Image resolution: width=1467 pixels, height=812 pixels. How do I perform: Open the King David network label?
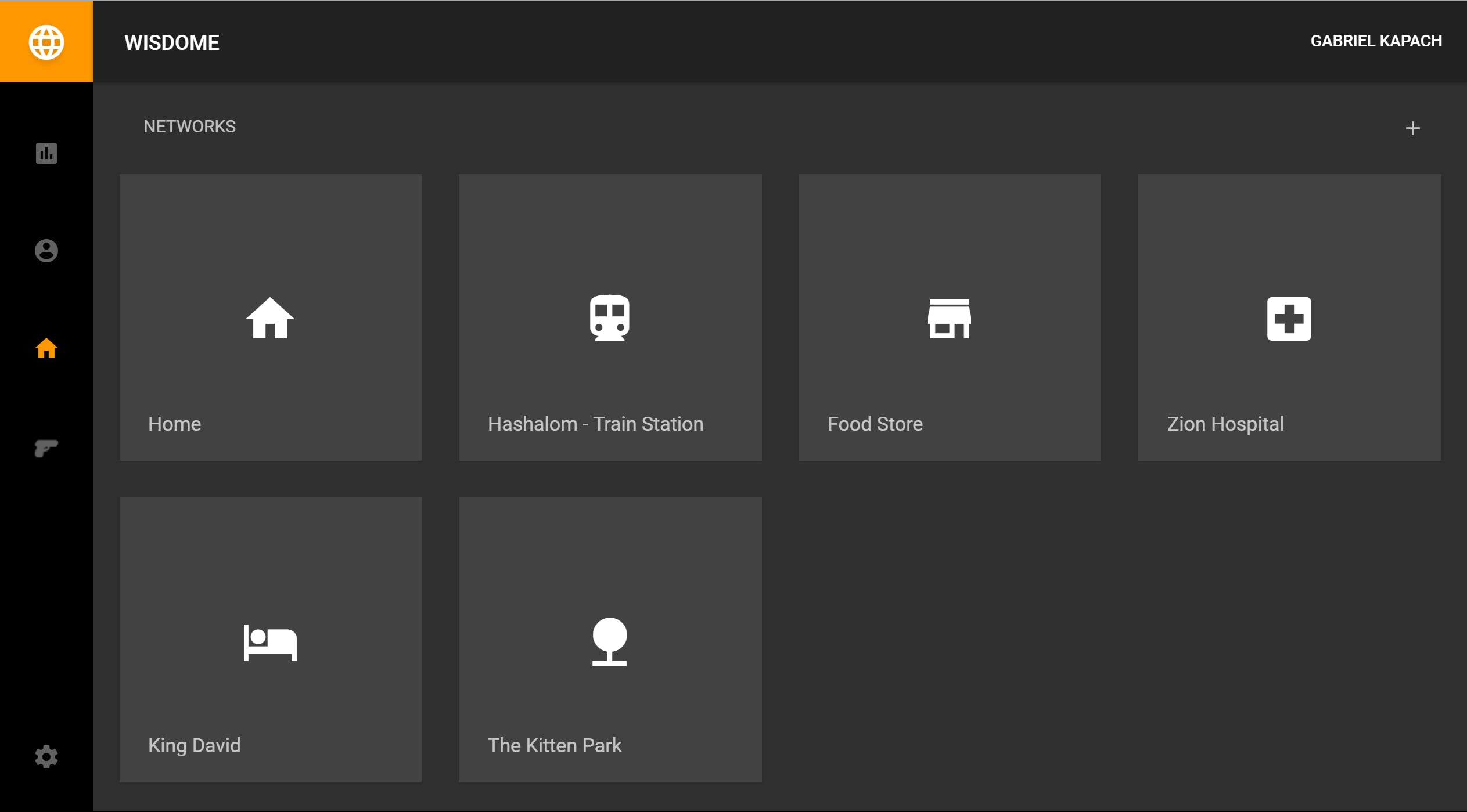point(194,745)
